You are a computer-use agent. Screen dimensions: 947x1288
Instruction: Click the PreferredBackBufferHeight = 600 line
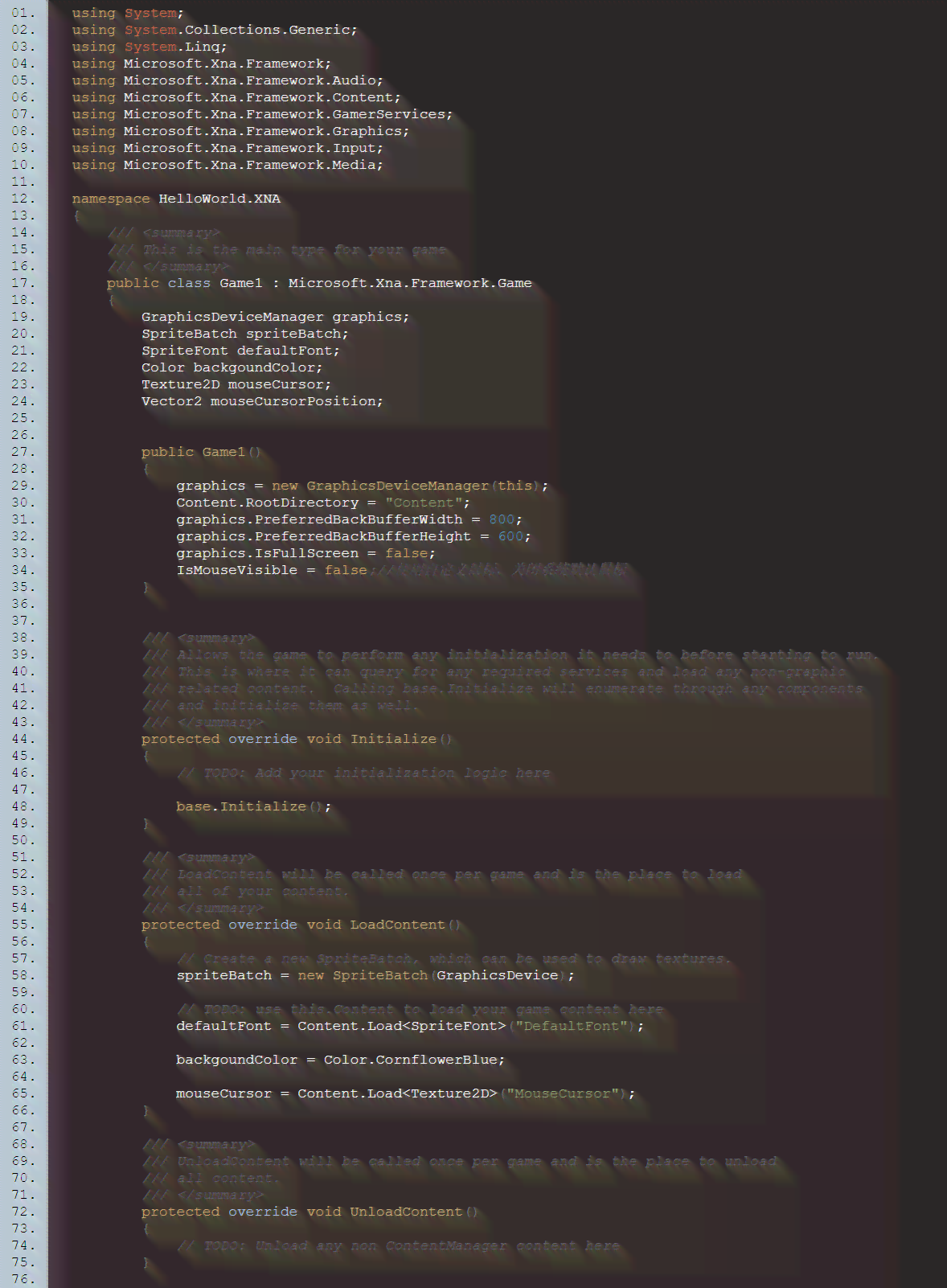click(354, 536)
